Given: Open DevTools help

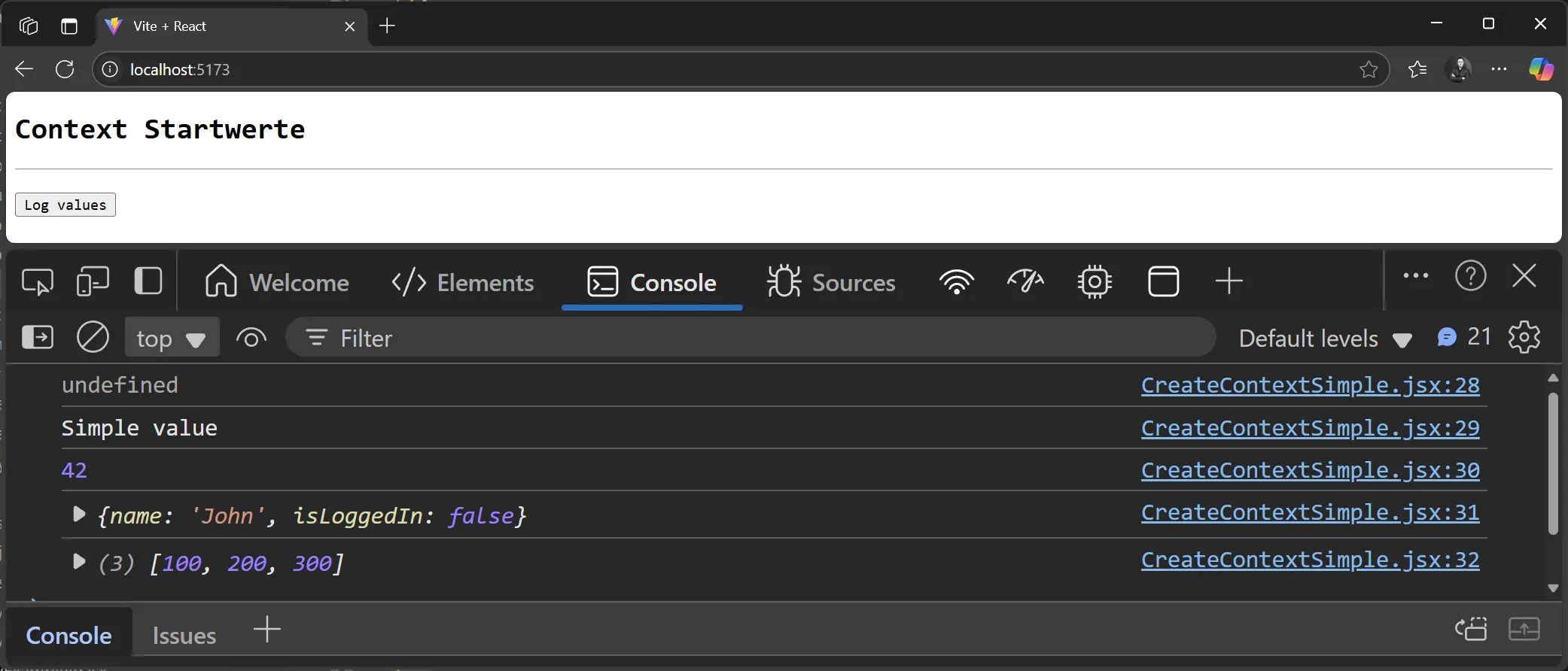Looking at the screenshot, I should [x=1470, y=276].
